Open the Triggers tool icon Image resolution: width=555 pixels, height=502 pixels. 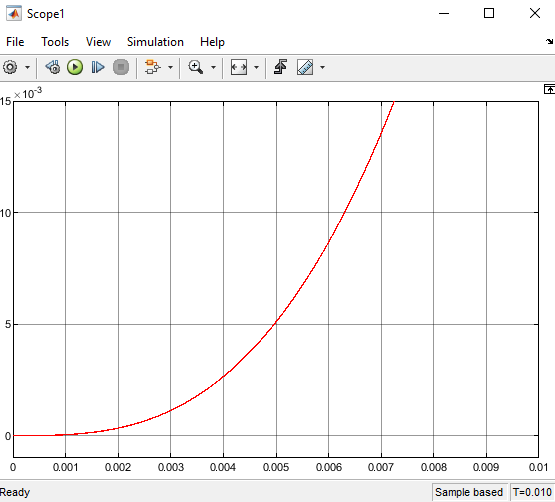click(281, 67)
